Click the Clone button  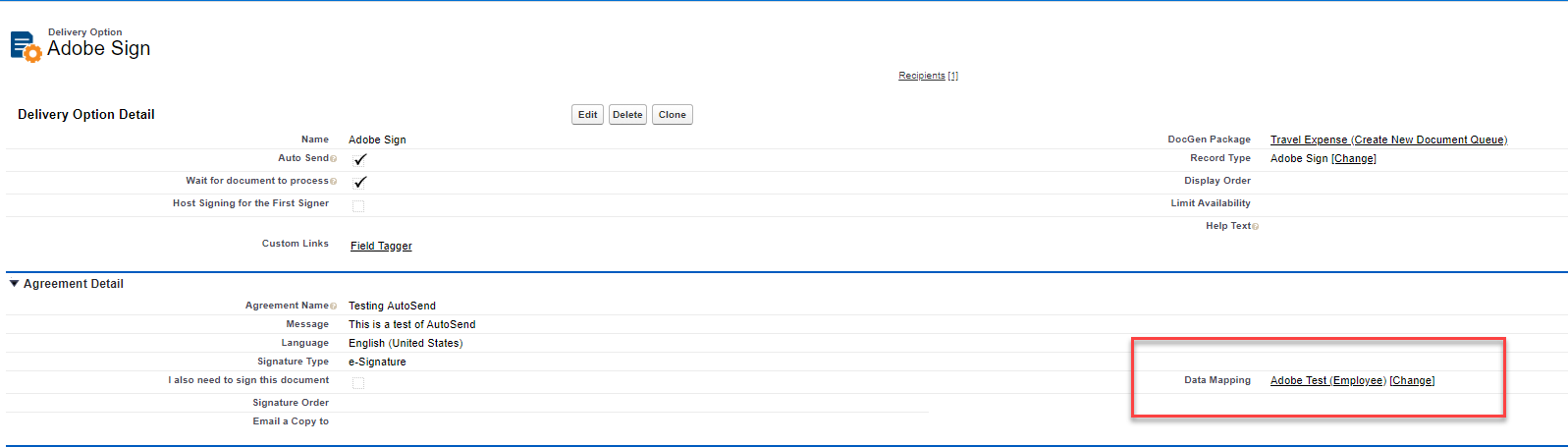(673, 115)
